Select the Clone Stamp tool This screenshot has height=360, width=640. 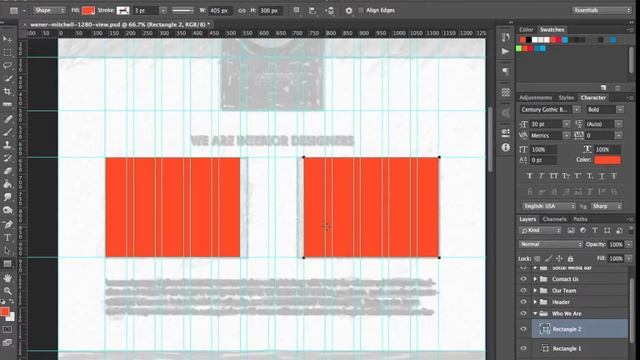[x=7, y=145]
